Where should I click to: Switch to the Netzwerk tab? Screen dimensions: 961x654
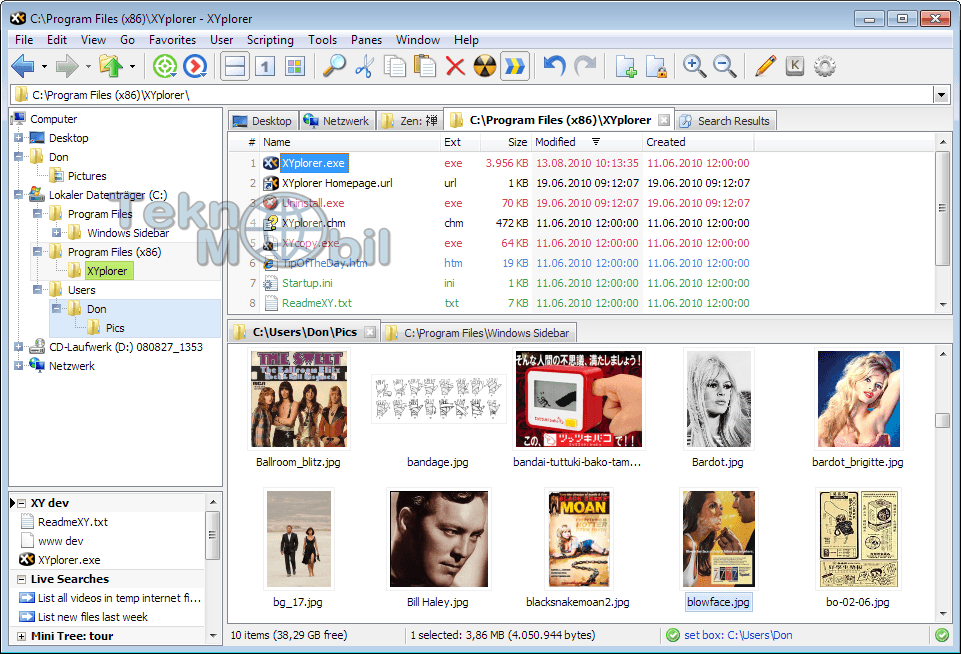(336, 121)
